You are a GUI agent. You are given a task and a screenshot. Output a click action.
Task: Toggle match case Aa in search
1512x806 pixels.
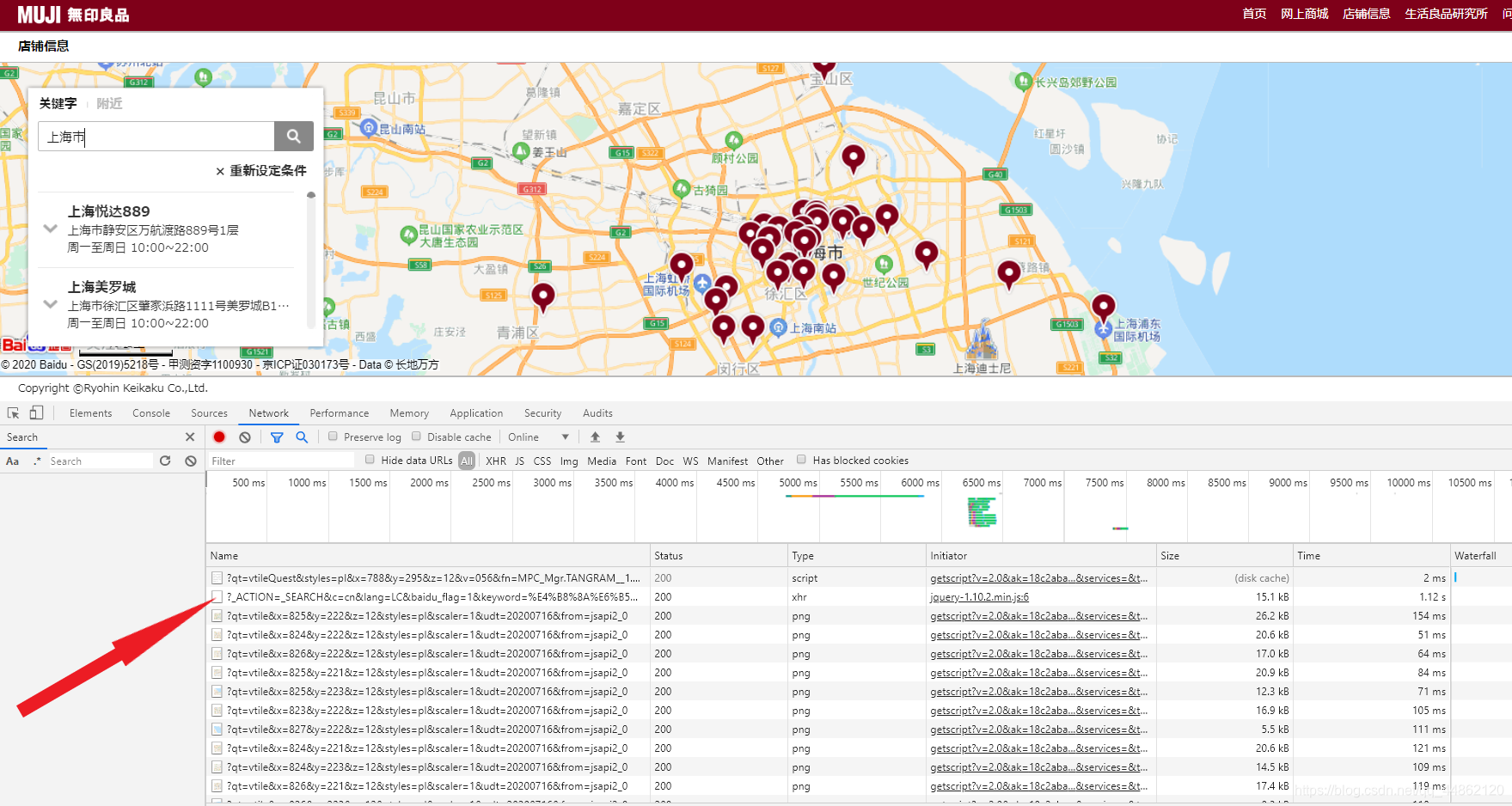point(12,461)
